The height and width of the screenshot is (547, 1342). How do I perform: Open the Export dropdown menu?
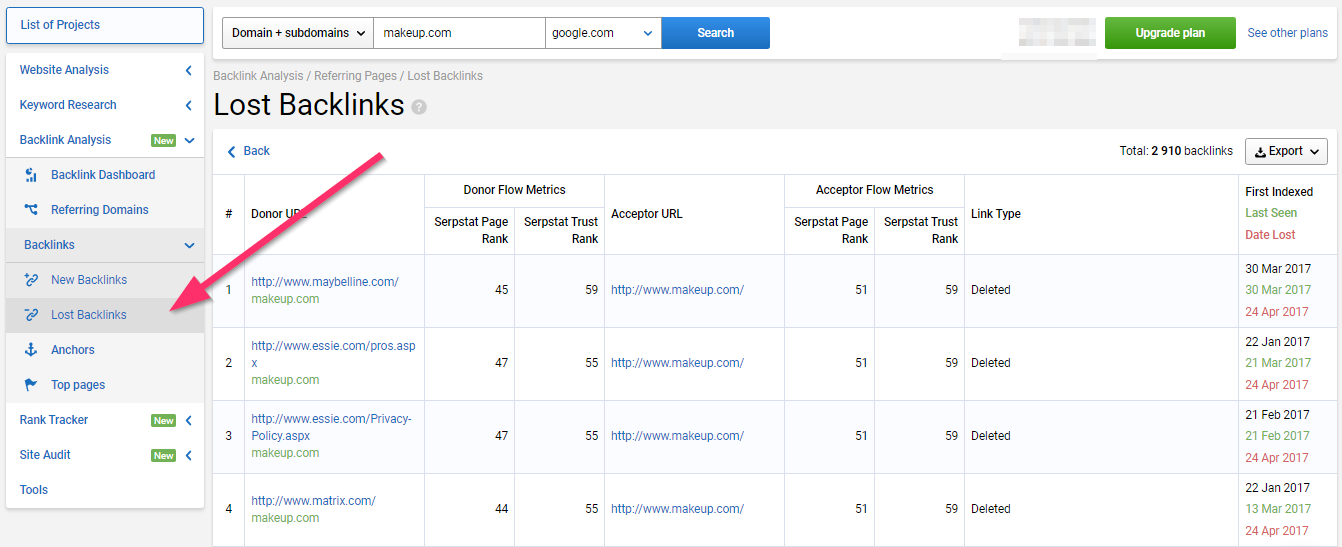(1286, 152)
